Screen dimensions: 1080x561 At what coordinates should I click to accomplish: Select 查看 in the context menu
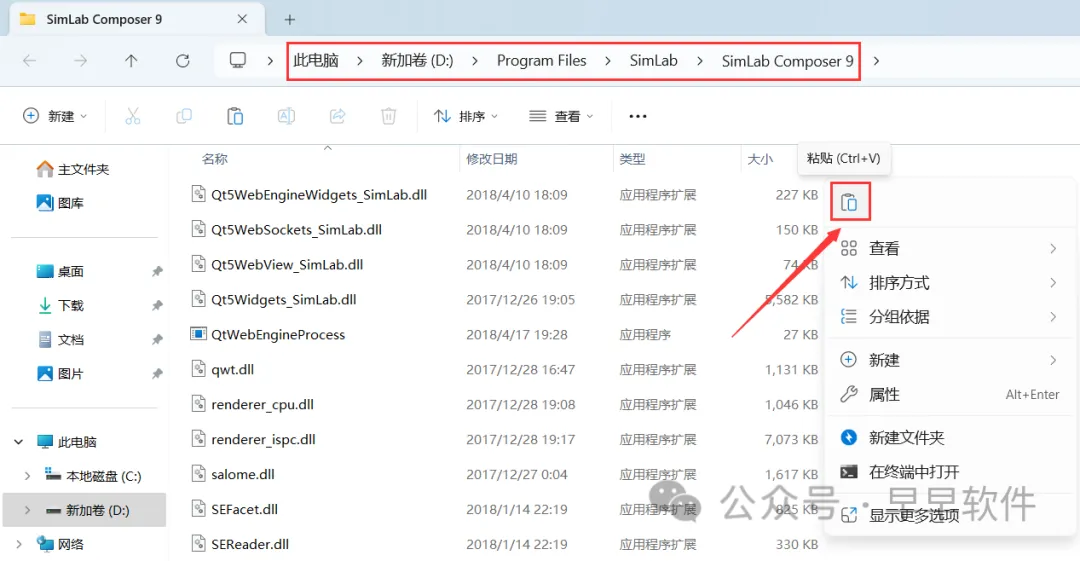tap(951, 248)
